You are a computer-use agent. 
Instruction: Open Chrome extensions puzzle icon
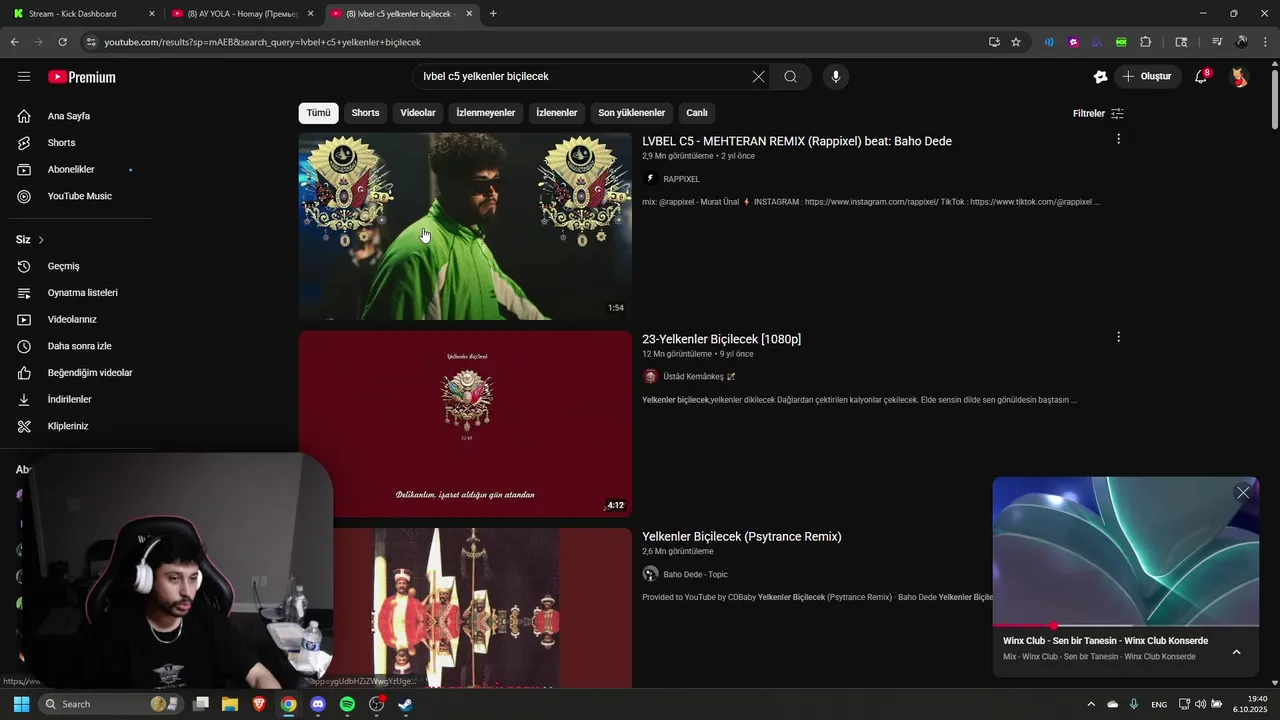[x=1146, y=42]
